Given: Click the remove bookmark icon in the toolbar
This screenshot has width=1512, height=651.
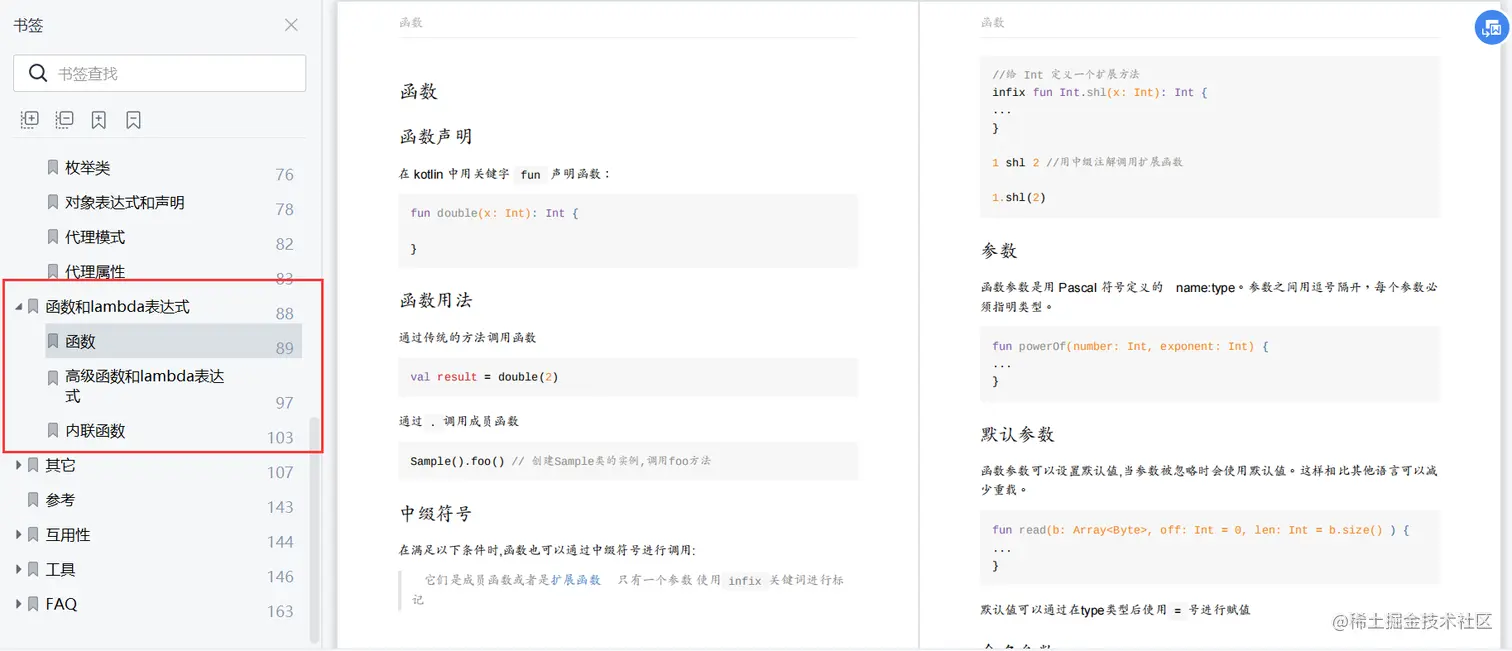Looking at the screenshot, I should point(134,119).
